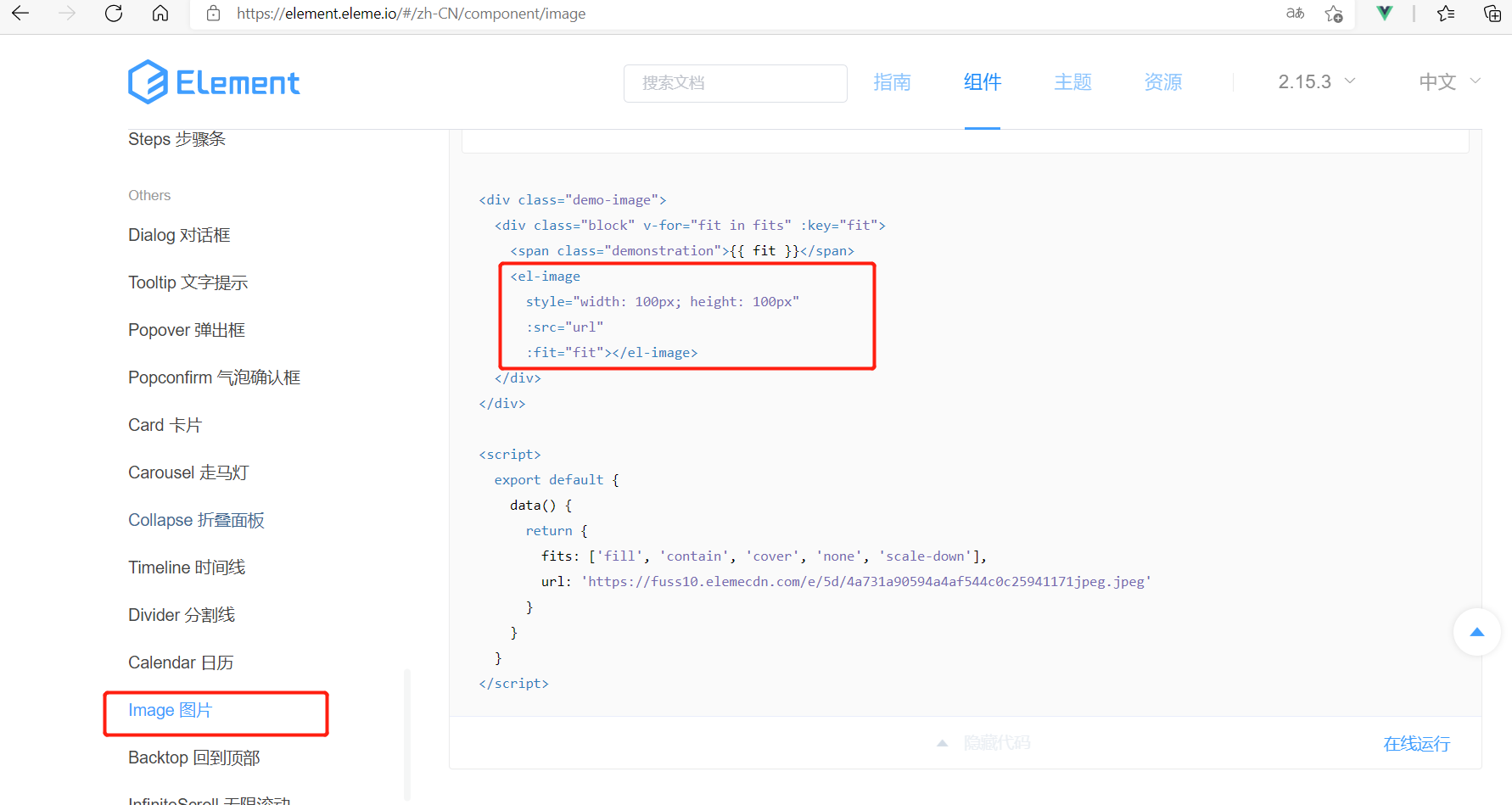1512x805 pixels.
Task: Click the <div class="demo-image"> line
Action: [573, 200]
